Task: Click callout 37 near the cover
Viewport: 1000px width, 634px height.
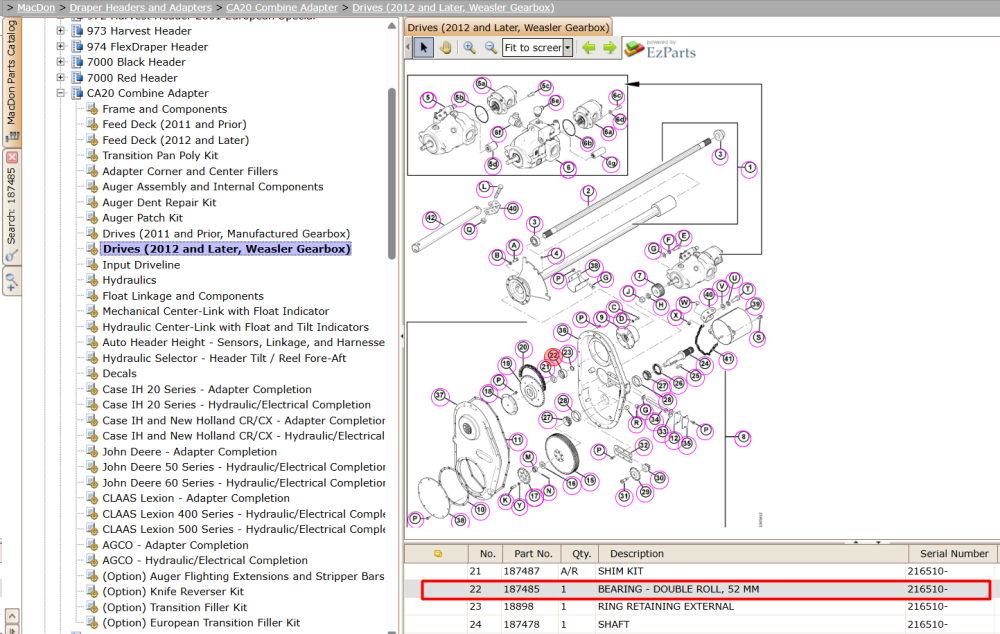Action: click(x=440, y=395)
